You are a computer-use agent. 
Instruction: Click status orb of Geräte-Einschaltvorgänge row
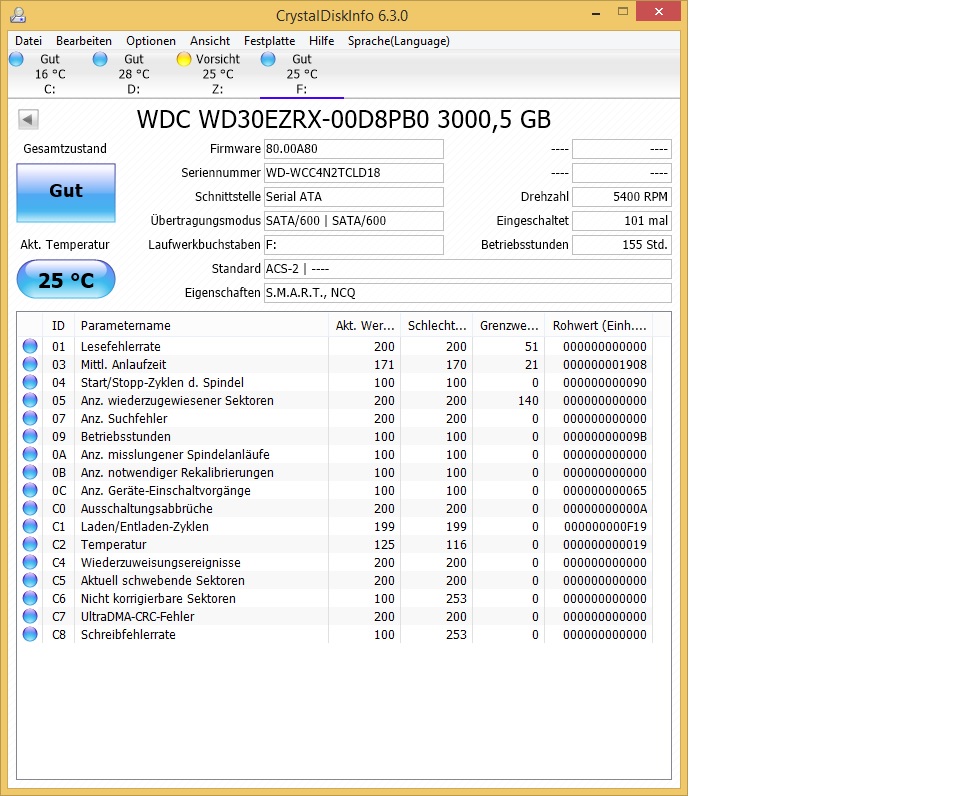30,490
